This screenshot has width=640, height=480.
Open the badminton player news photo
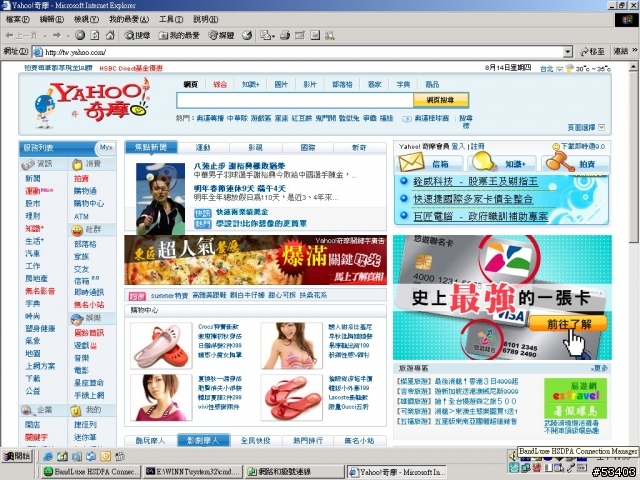point(160,198)
